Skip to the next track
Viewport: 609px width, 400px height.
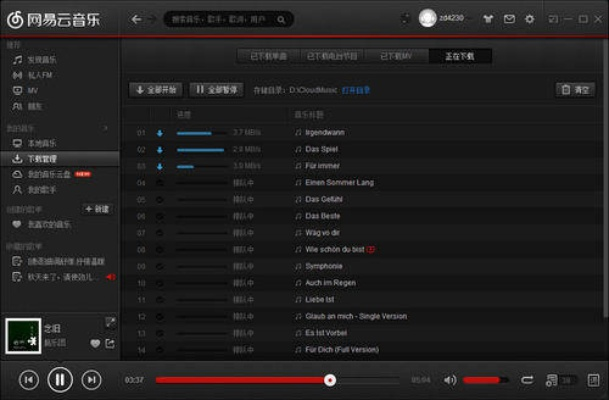tap(91, 380)
